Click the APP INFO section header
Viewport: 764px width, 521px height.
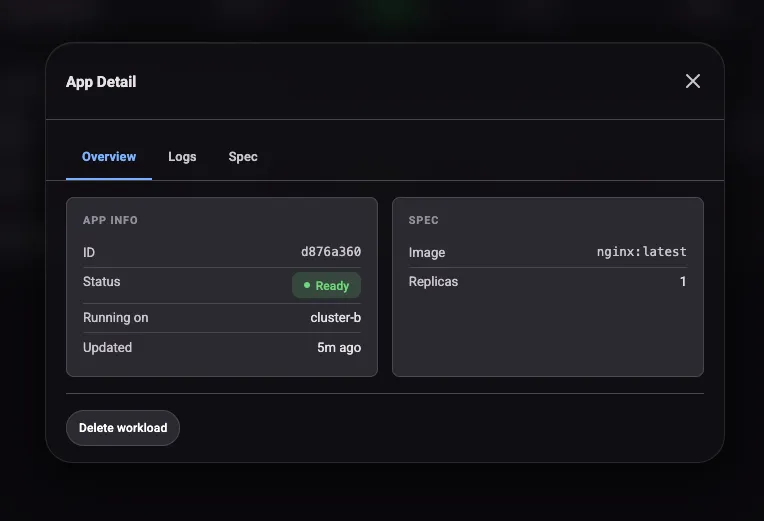coord(110,220)
